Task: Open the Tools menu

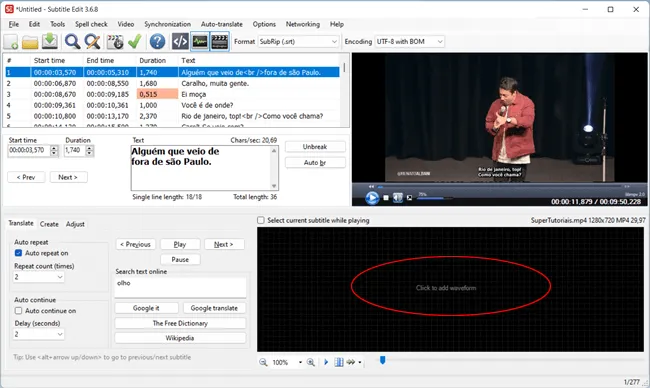Action: pos(58,24)
